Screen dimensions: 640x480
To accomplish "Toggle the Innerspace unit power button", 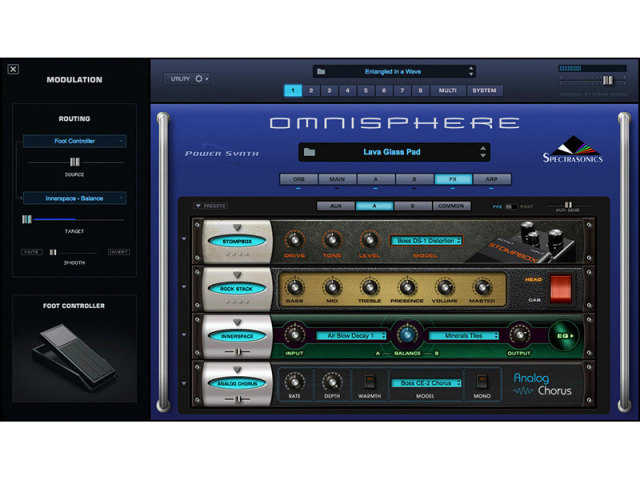I will point(237,336).
